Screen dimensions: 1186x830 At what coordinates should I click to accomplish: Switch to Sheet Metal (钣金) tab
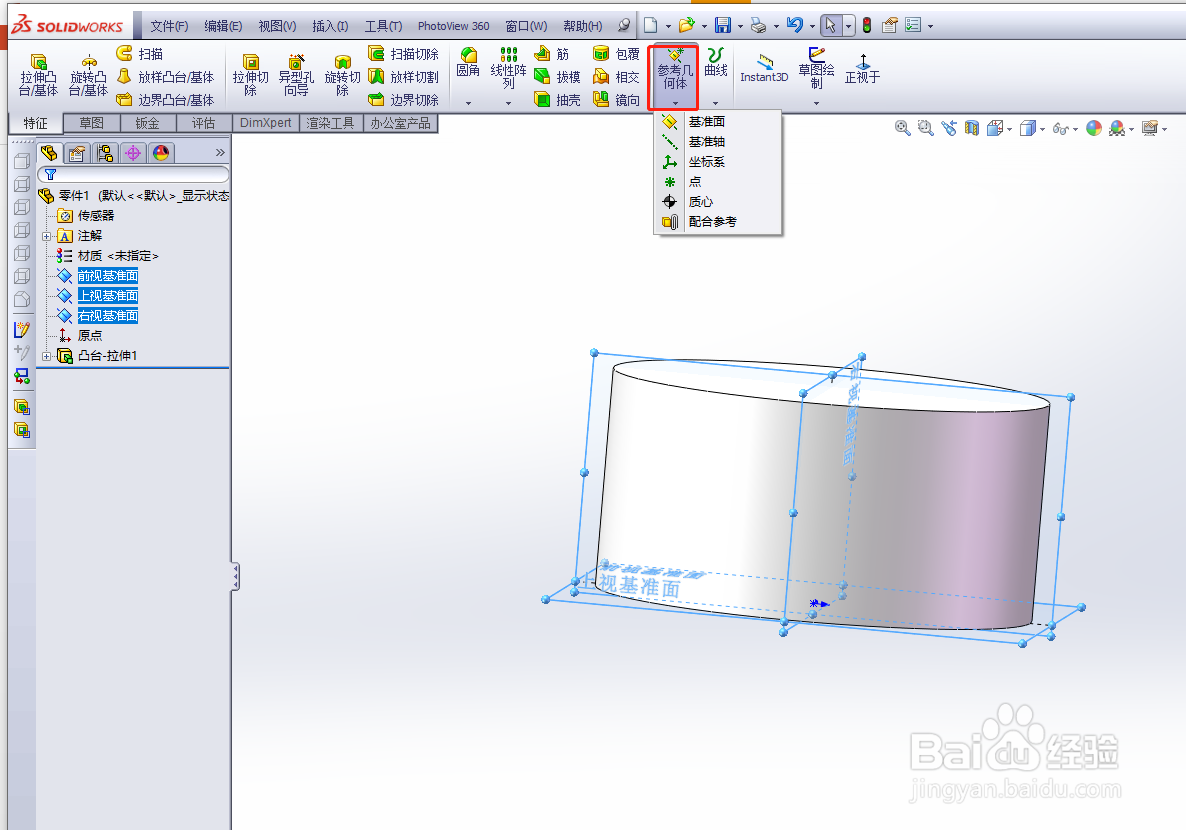[147, 123]
